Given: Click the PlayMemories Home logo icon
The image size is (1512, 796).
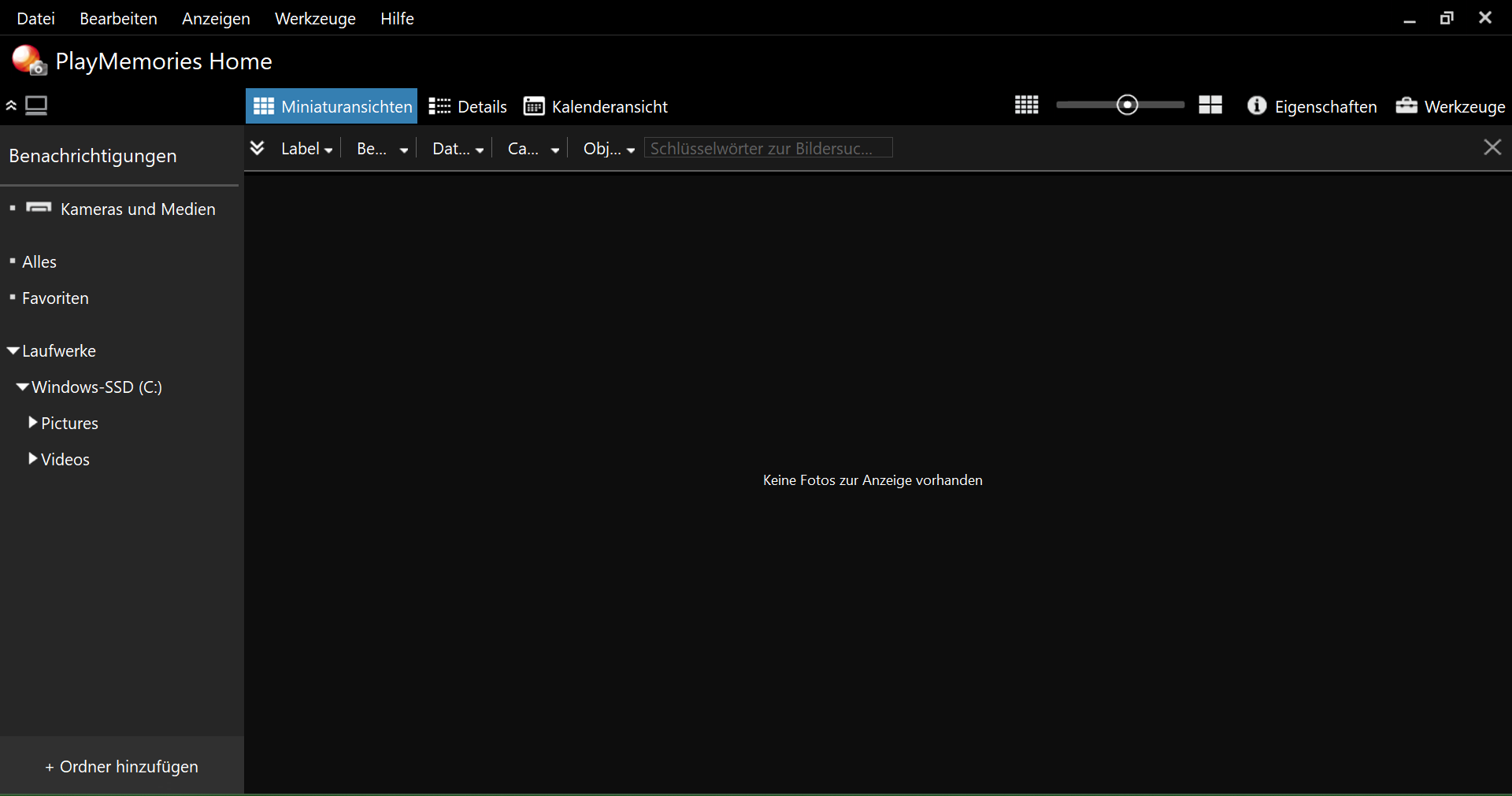Looking at the screenshot, I should (29, 61).
